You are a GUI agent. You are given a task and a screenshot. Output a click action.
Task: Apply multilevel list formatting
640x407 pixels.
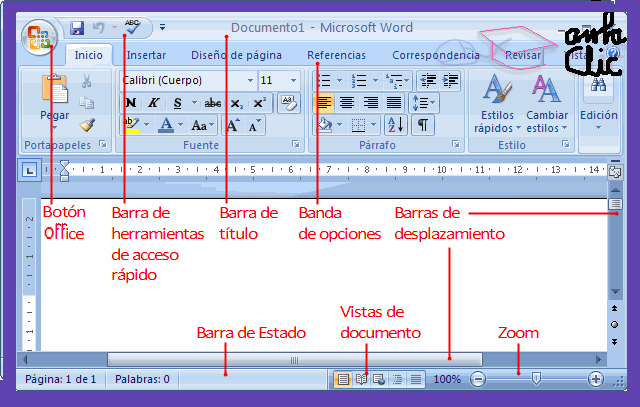[393, 80]
